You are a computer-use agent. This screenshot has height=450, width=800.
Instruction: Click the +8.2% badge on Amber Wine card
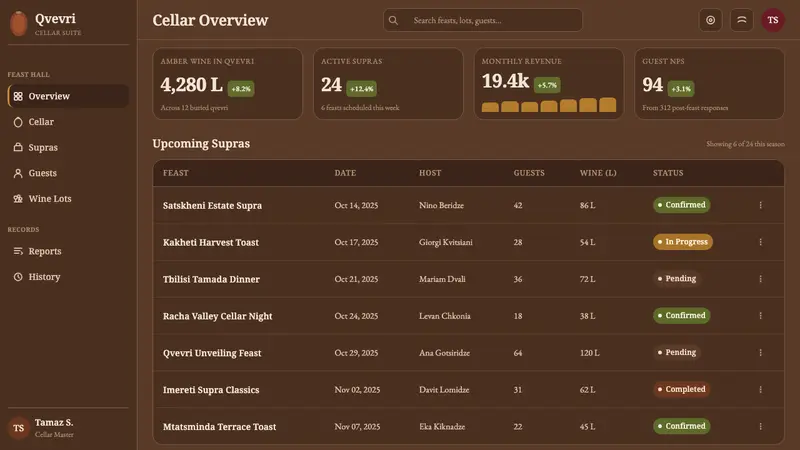point(241,89)
